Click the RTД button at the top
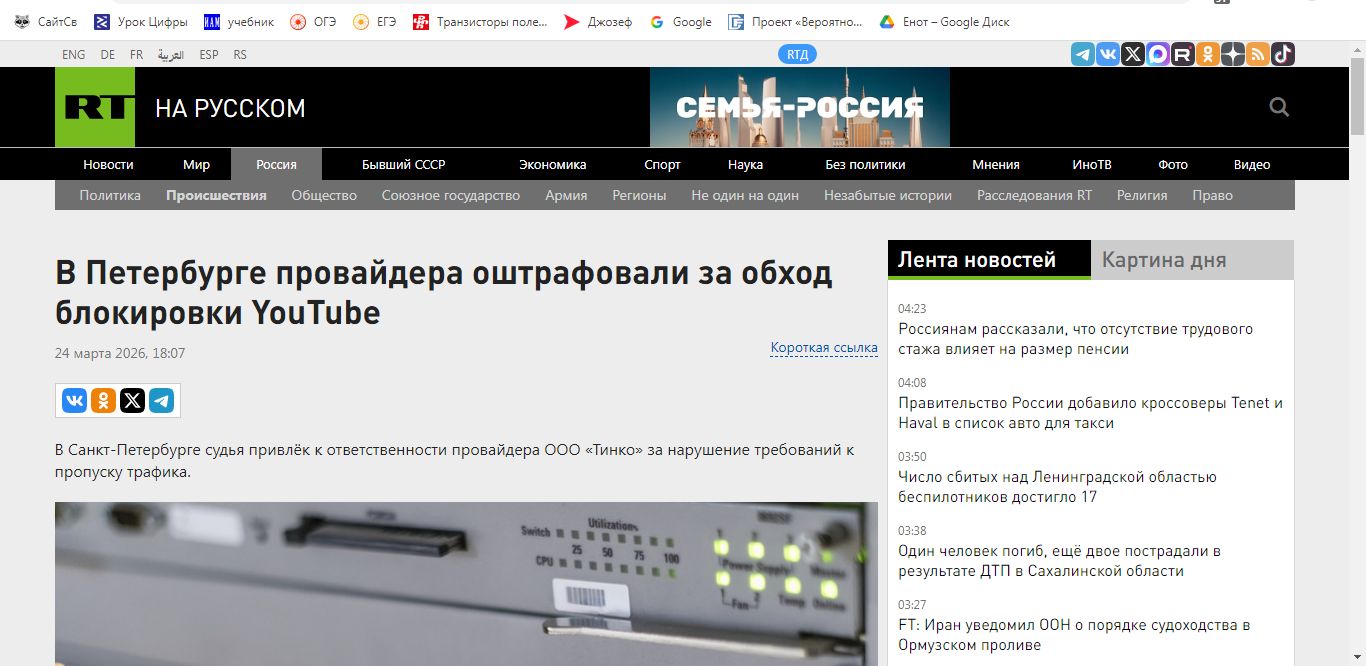Image resolution: width=1366 pixels, height=666 pixels. point(797,55)
